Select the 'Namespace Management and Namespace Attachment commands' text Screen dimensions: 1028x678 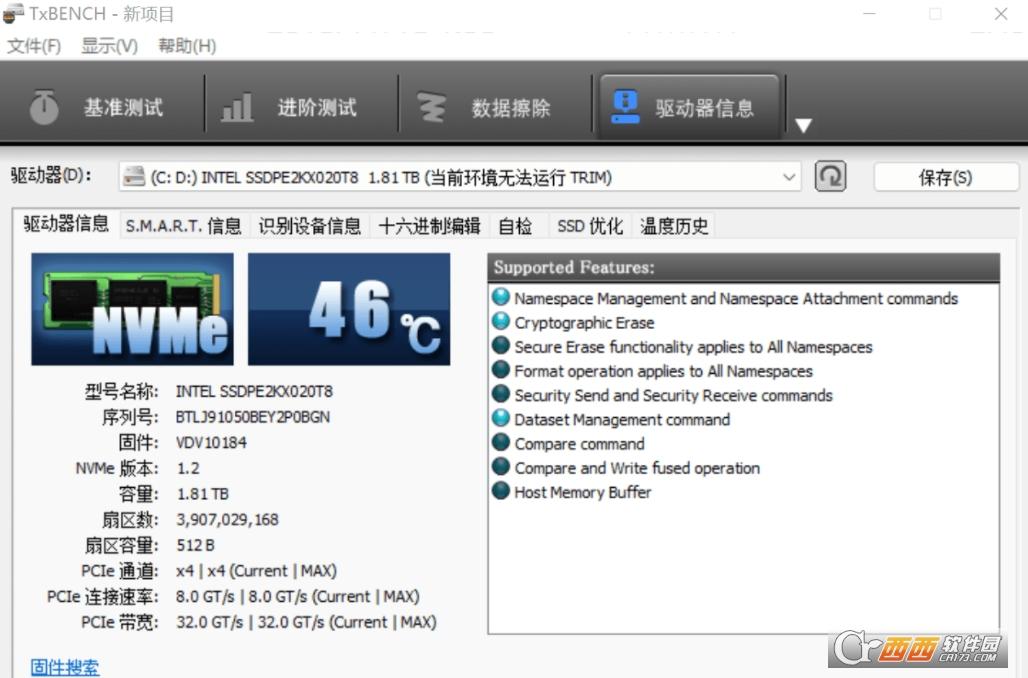tap(736, 298)
